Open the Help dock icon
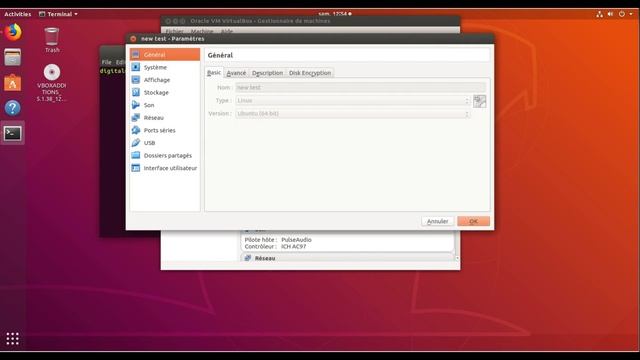 click(x=13, y=108)
